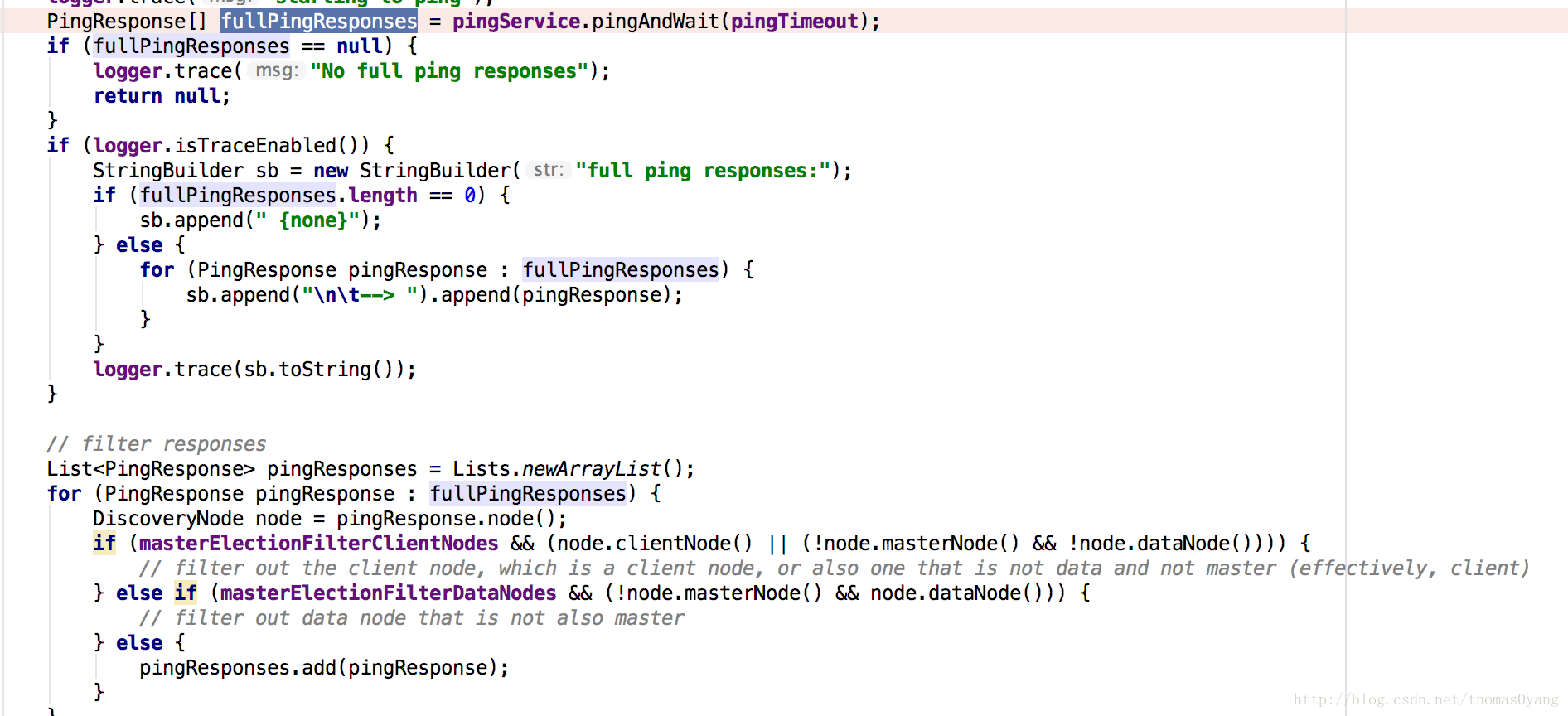Click the highlighted fullPingResponses variable declaration
The width and height of the screenshot is (1568, 716).
[319, 22]
